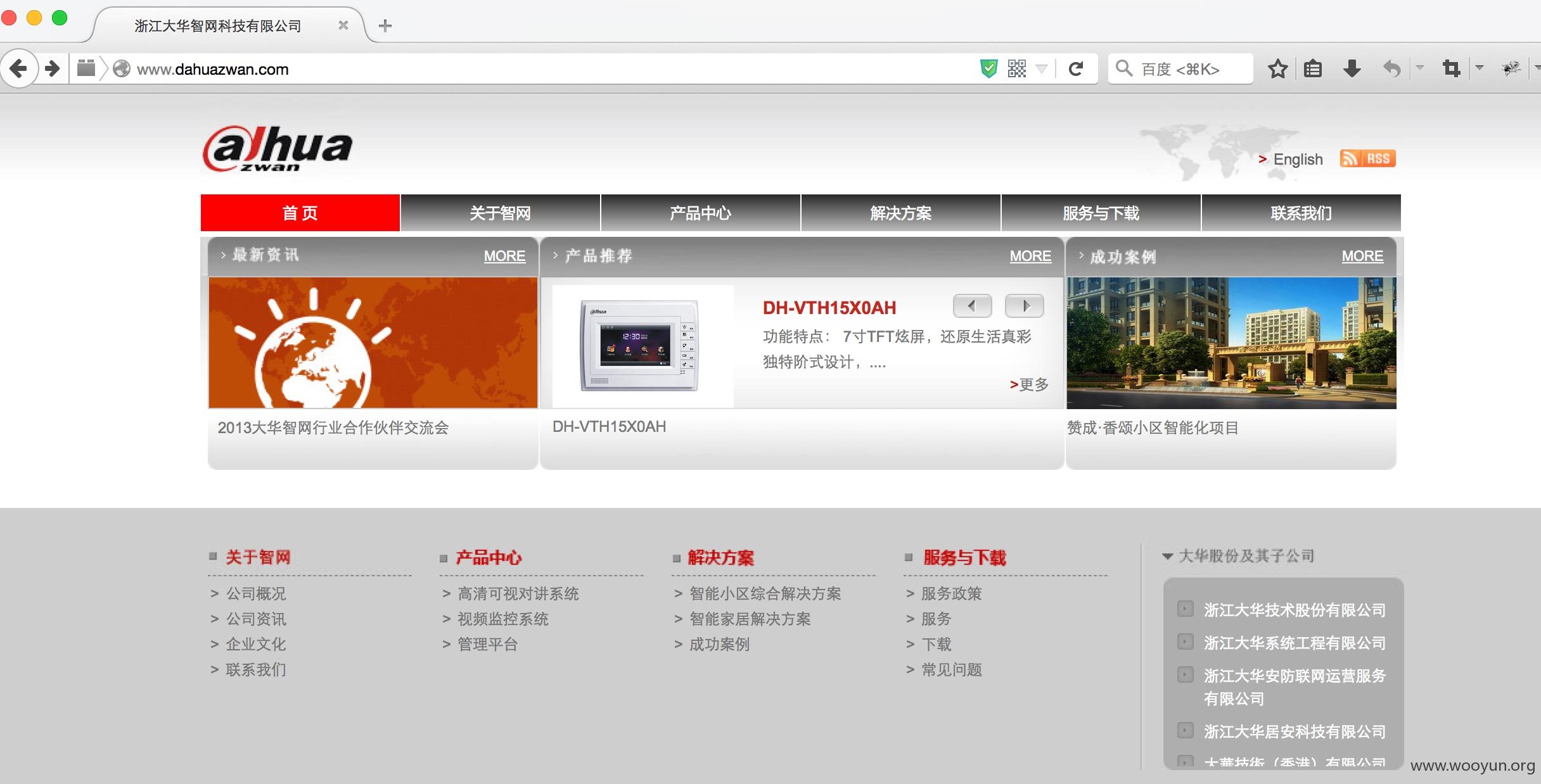1541x784 pixels.
Task: Click MORE in the 最新资讯 panel
Action: tap(504, 256)
